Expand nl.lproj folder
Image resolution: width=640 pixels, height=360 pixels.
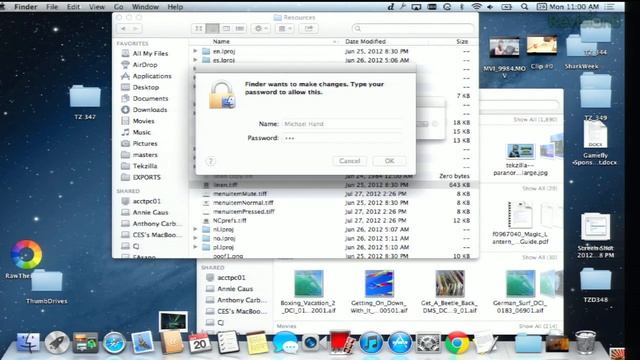point(195,229)
